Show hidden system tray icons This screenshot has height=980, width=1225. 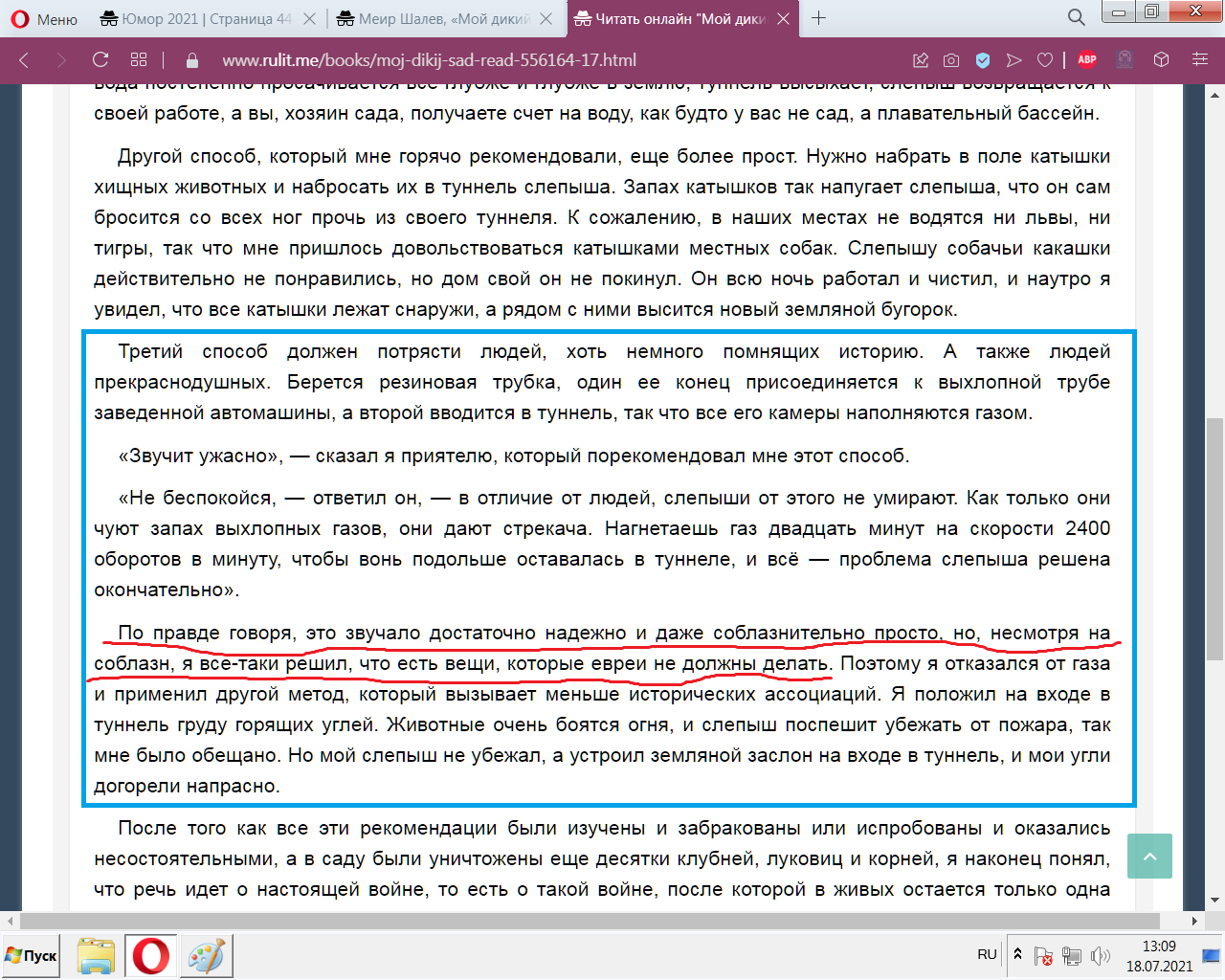1017,954
